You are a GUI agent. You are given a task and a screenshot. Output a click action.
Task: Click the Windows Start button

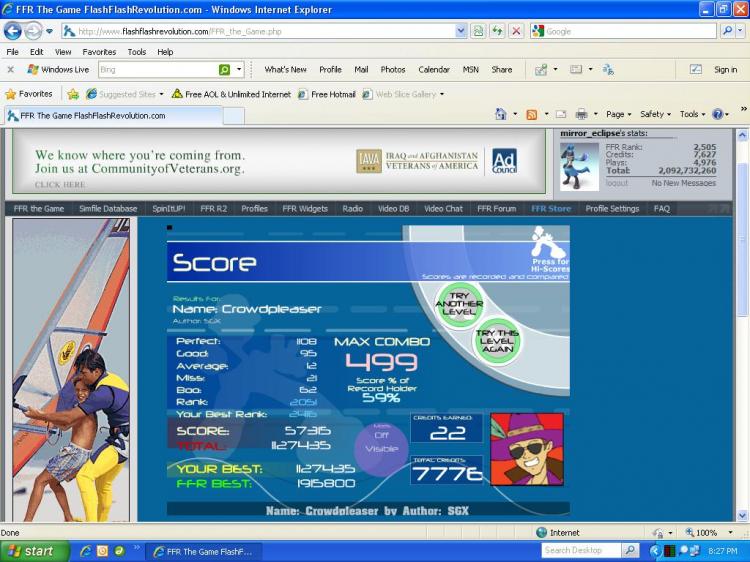point(34,551)
